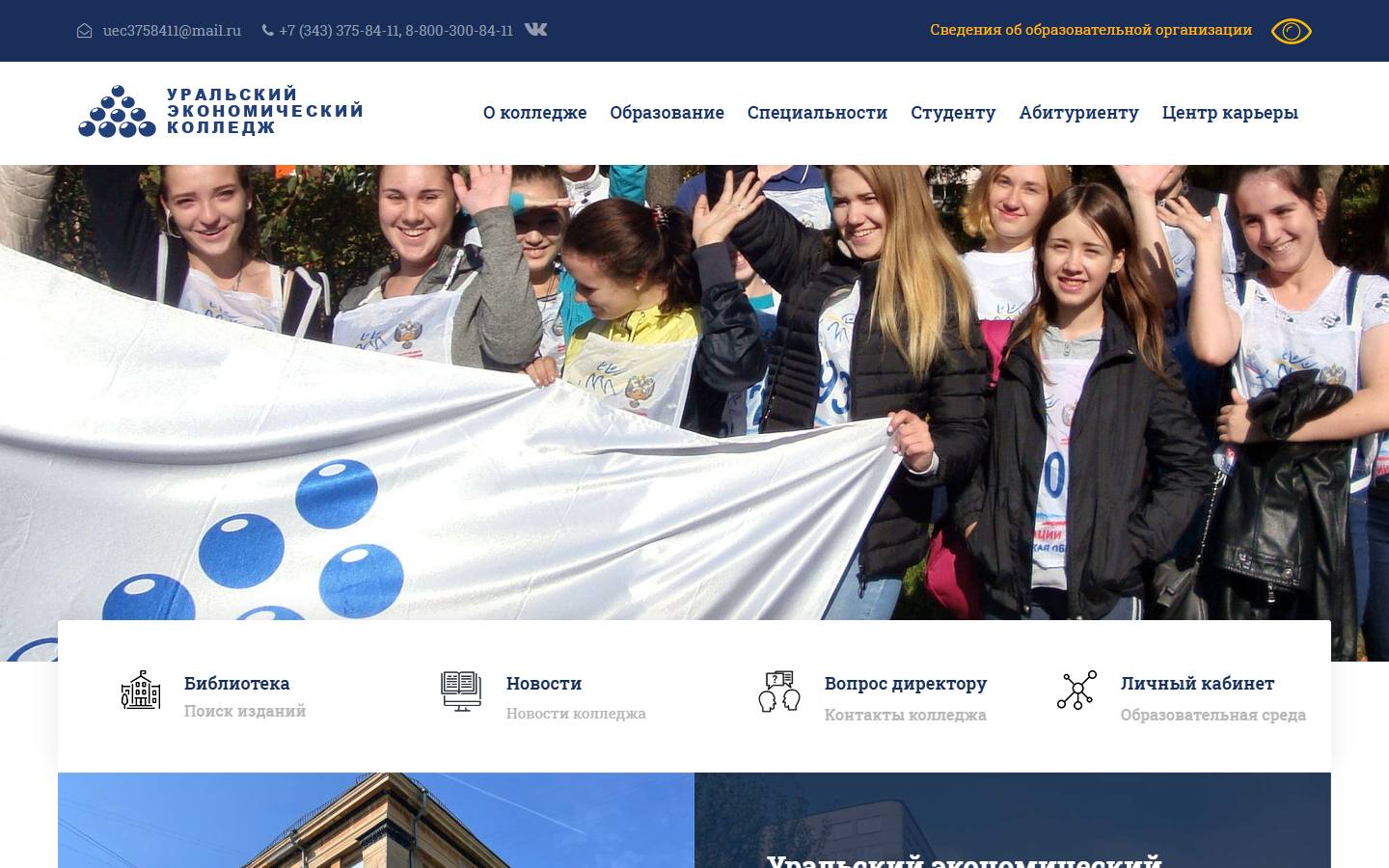Open the 'Библиотека' link

pyautogui.click(x=236, y=683)
